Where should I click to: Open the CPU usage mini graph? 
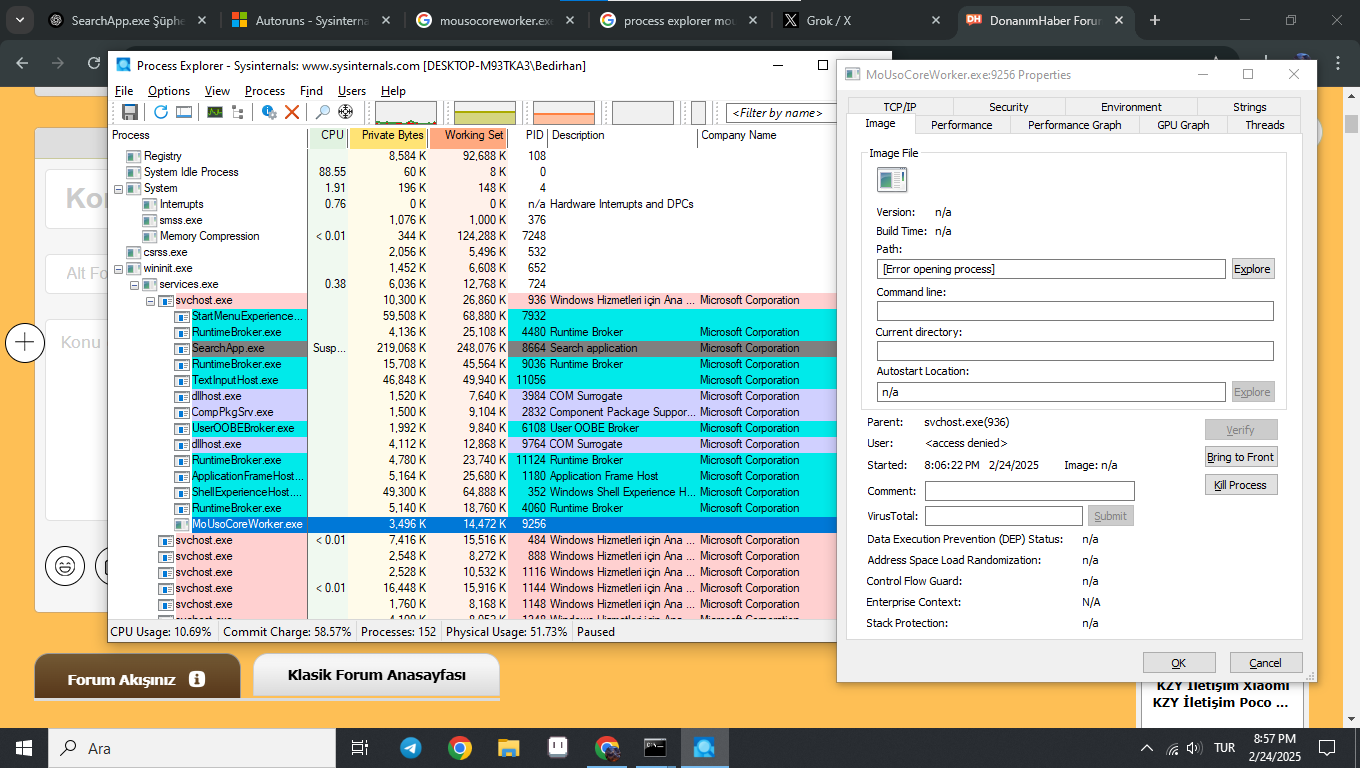(x=406, y=112)
